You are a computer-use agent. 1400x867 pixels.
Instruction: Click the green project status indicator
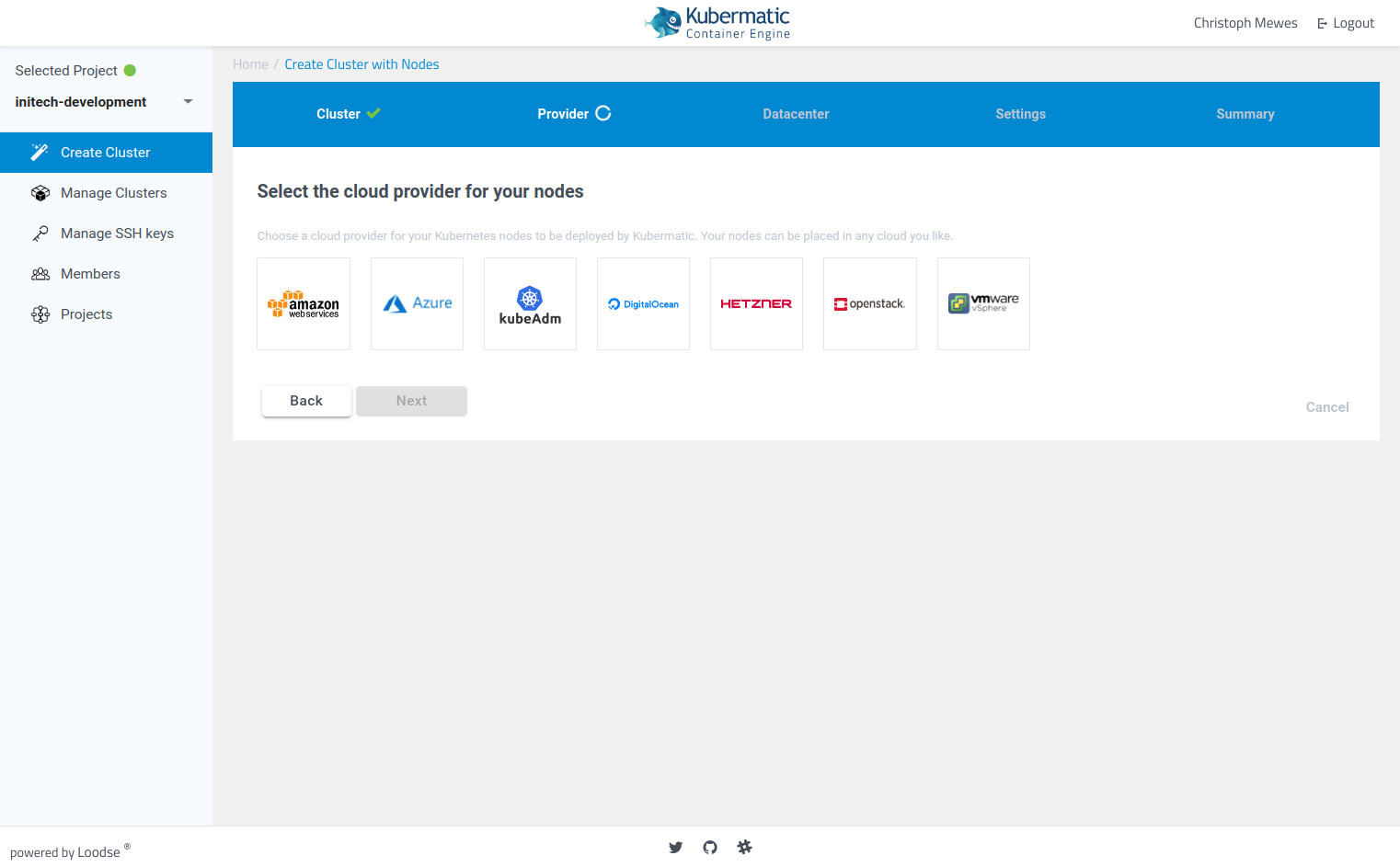click(x=130, y=71)
